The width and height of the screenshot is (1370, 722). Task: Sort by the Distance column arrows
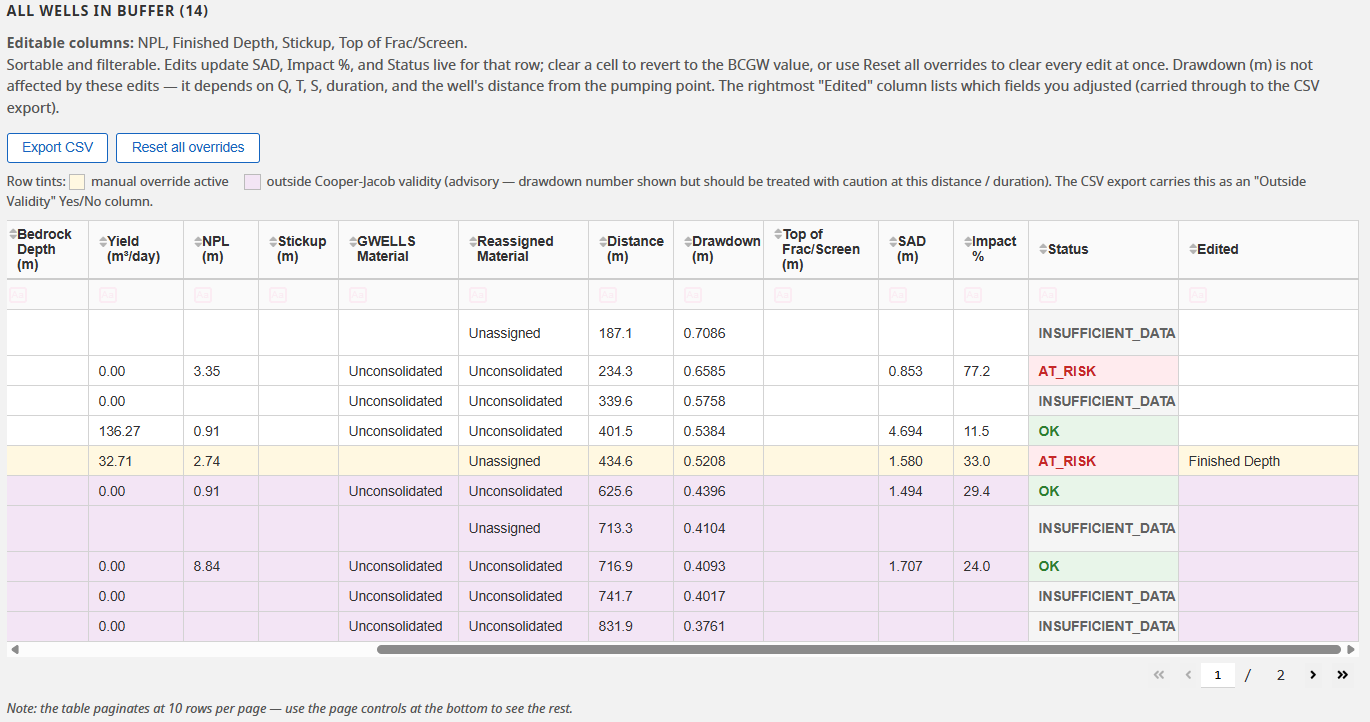coord(603,241)
